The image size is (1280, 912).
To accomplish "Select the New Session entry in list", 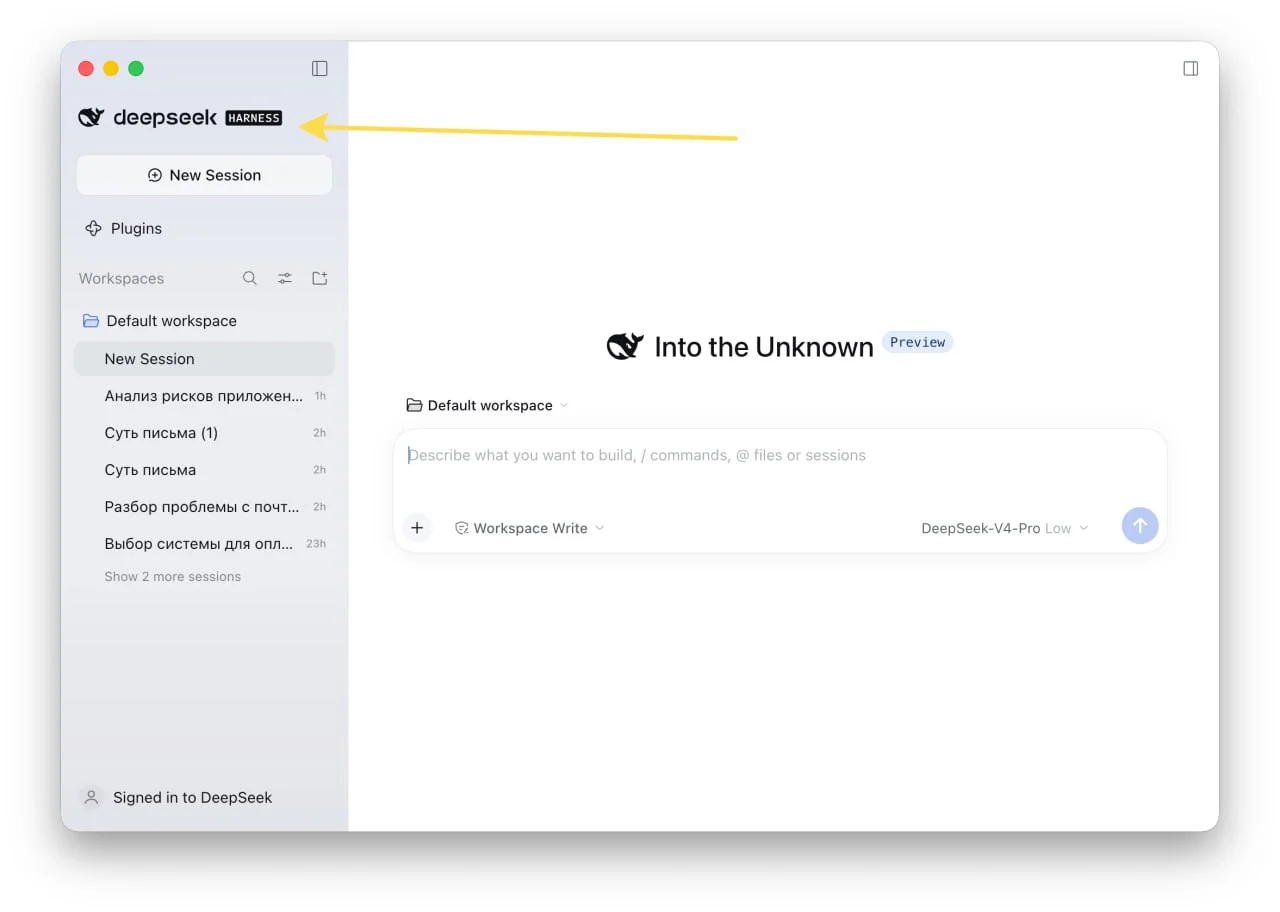I will pos(204,359).
